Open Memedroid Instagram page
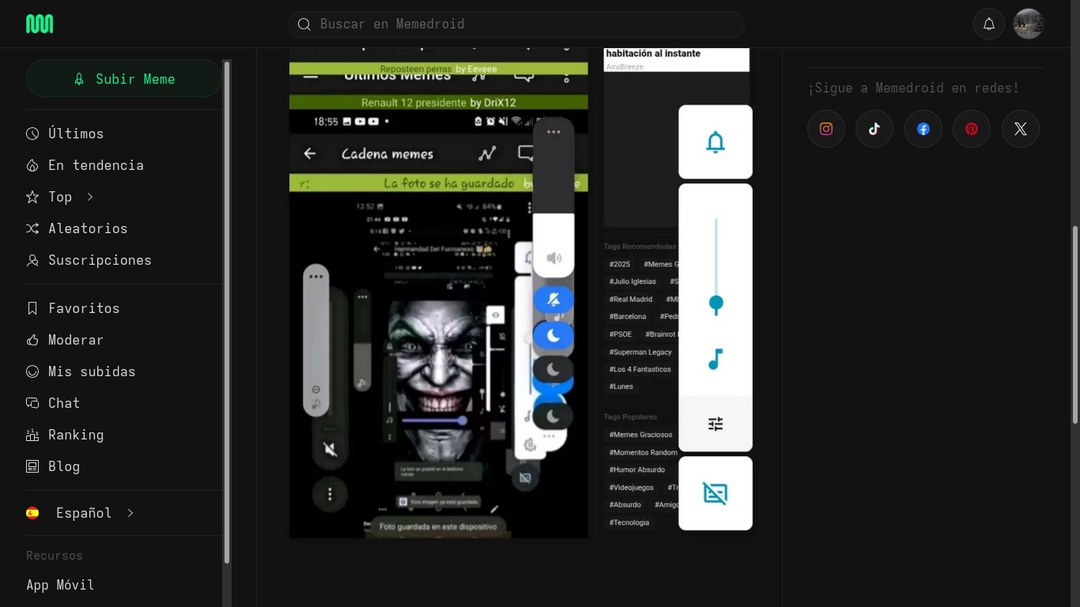This screenshot has height=607, width=1080. point(826,129)
